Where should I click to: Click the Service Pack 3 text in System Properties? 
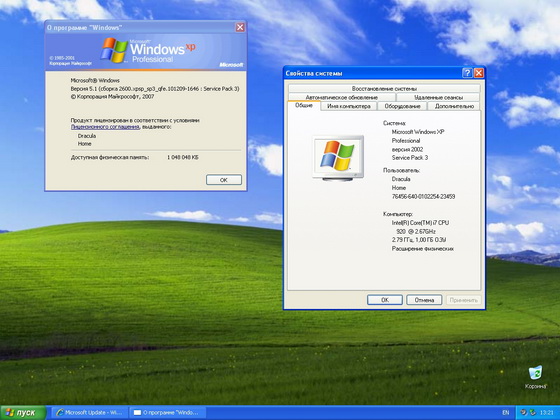pyautogui.click(x=410, y=158)
